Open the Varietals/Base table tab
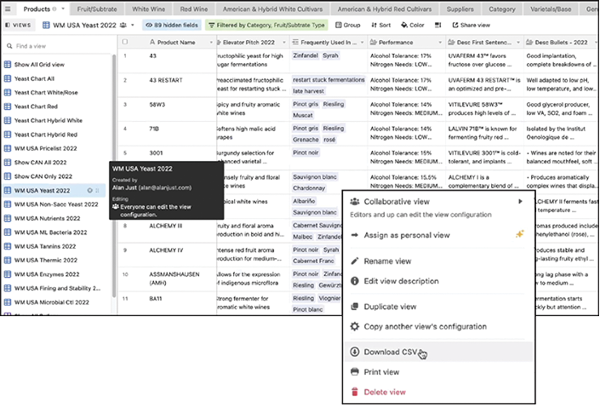 [551, 9]
